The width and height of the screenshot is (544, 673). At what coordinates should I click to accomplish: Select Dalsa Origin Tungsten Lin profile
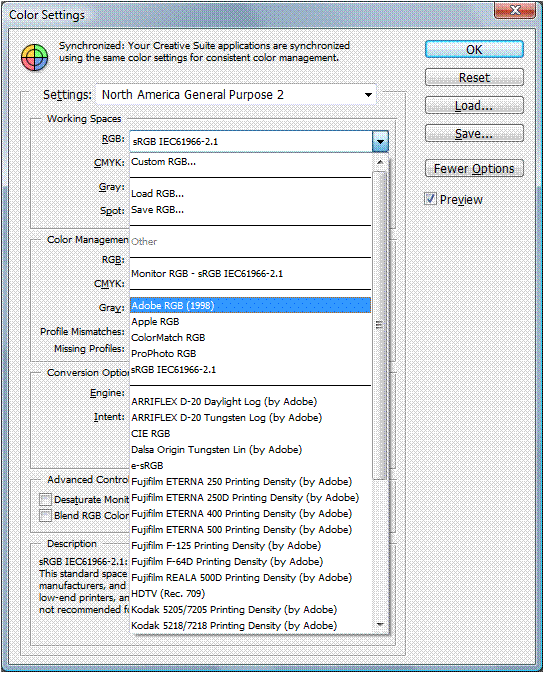point(250,449)
